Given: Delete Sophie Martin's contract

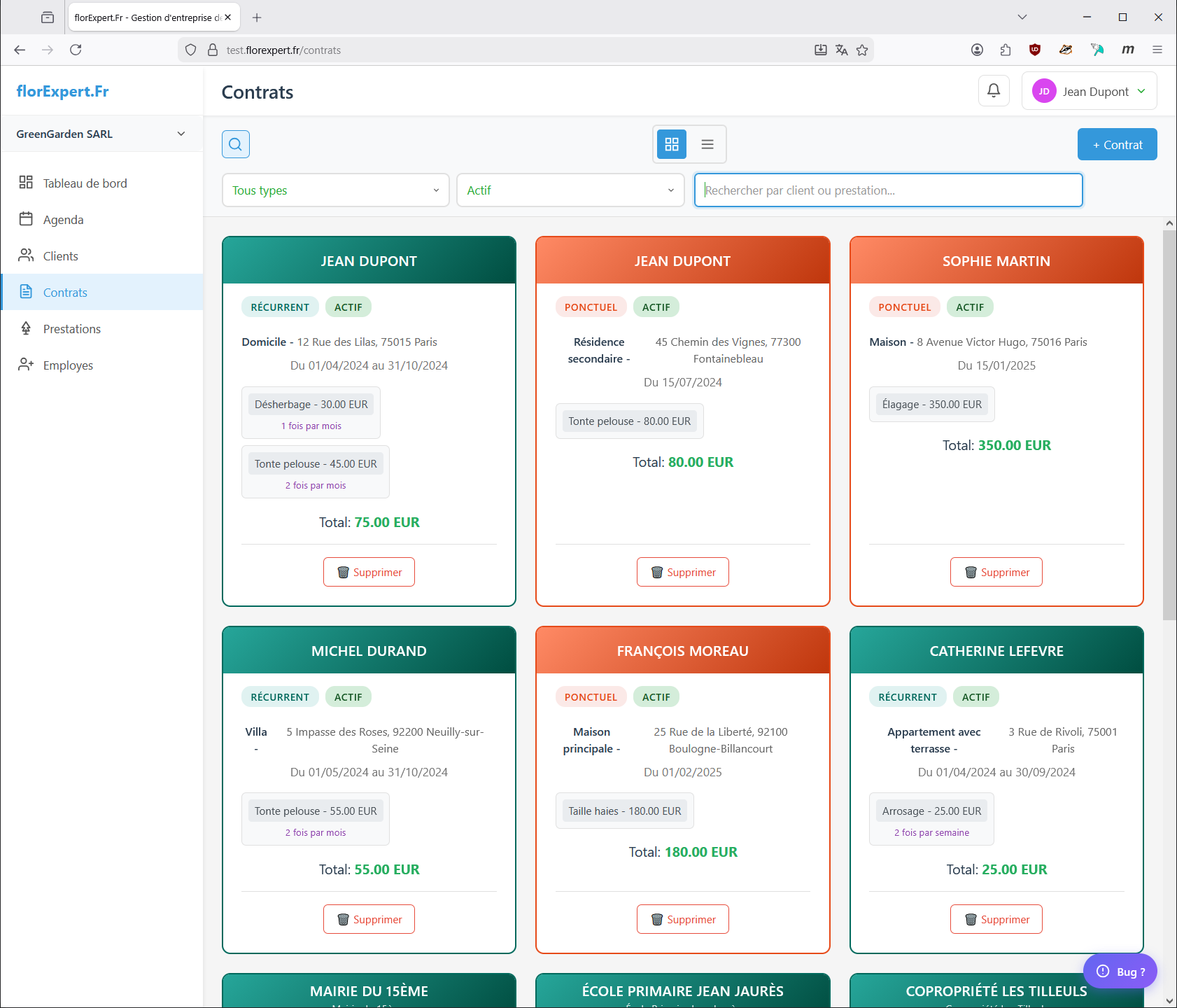Looking at the screenshot, I should tap(996, 573).
